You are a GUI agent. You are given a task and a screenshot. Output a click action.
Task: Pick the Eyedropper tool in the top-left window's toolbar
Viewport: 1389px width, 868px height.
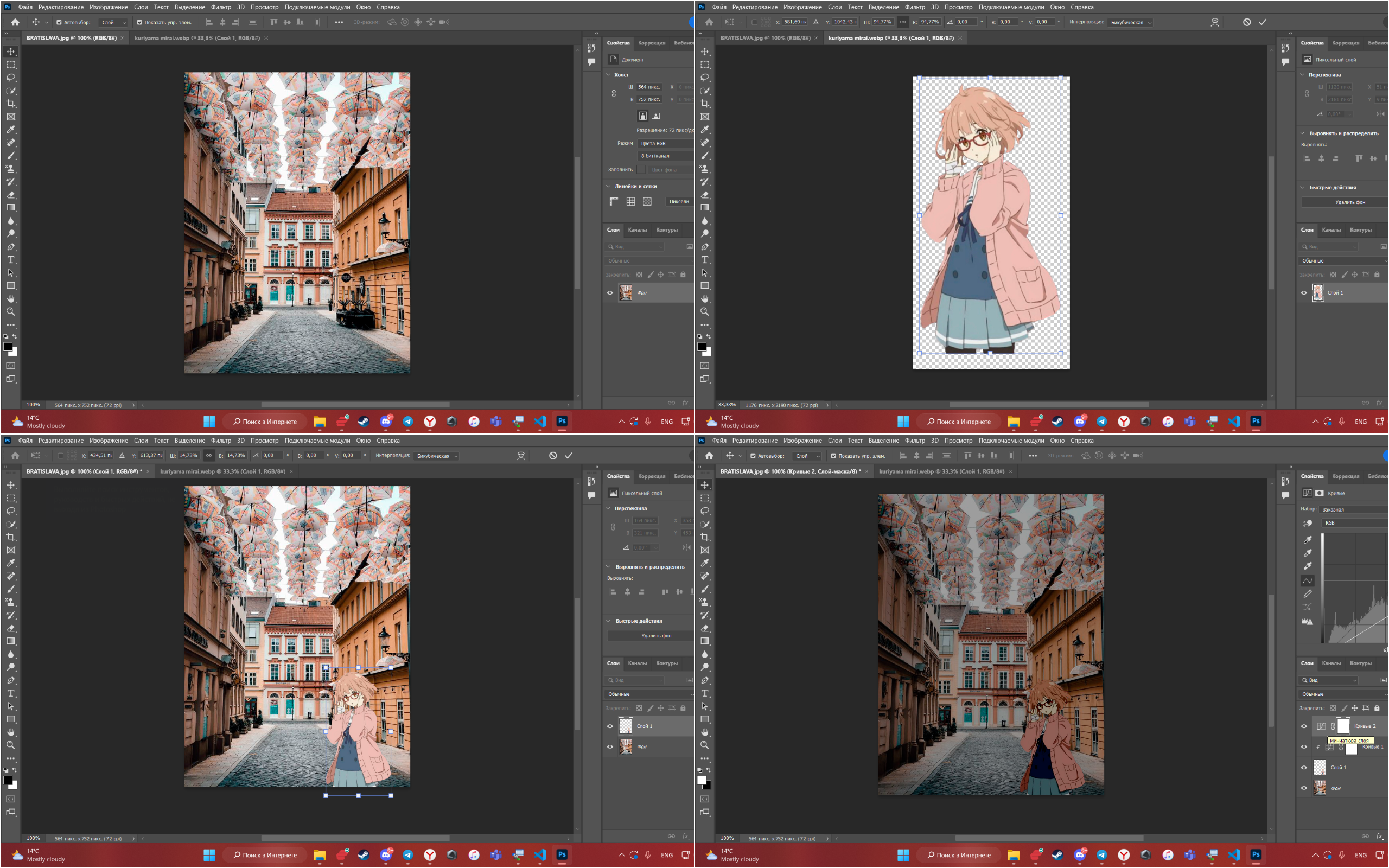coord(10,130)
